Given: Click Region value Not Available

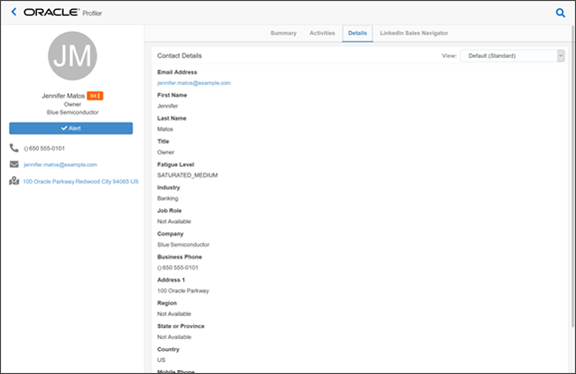Looking at the screenshot, I should coord(174,314).
